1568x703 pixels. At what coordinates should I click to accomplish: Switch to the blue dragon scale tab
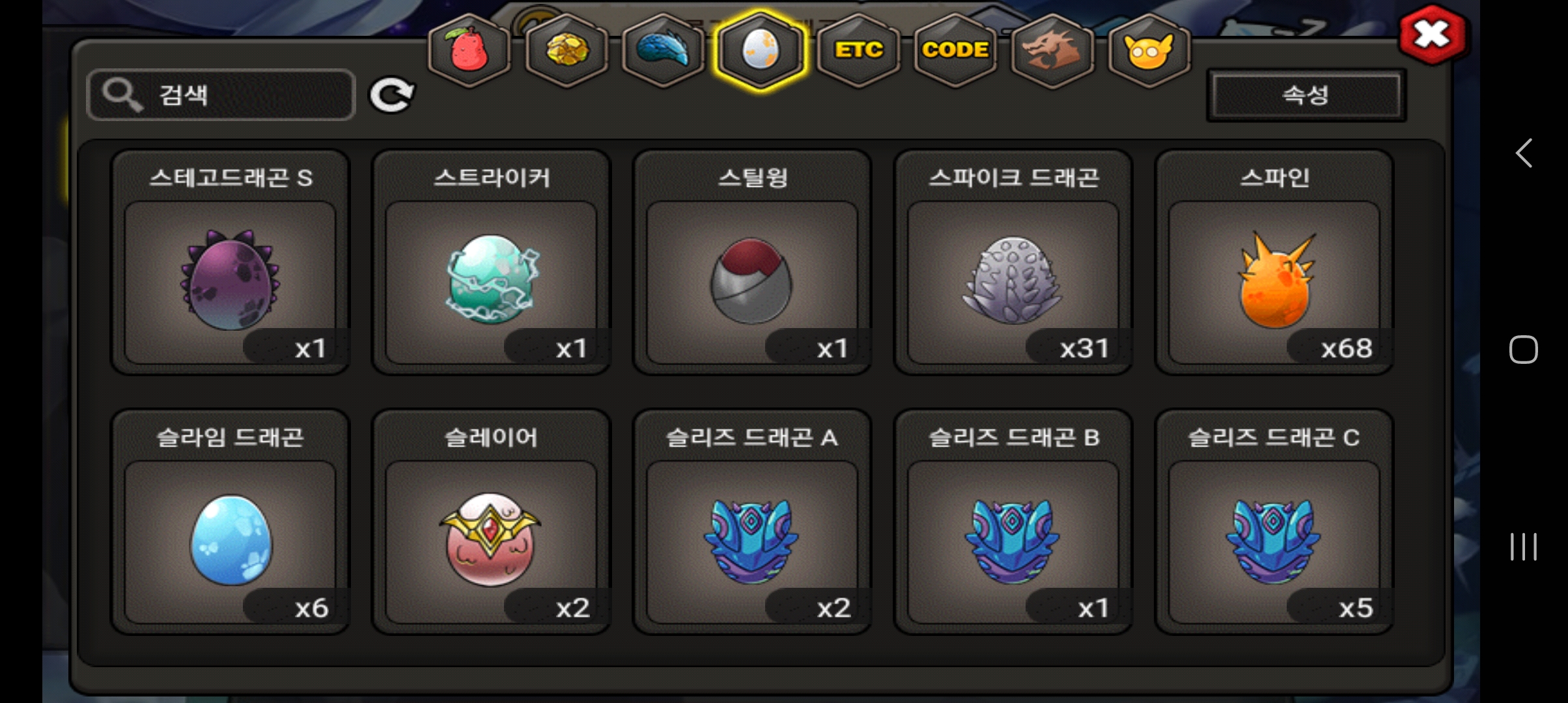[663, 50]
